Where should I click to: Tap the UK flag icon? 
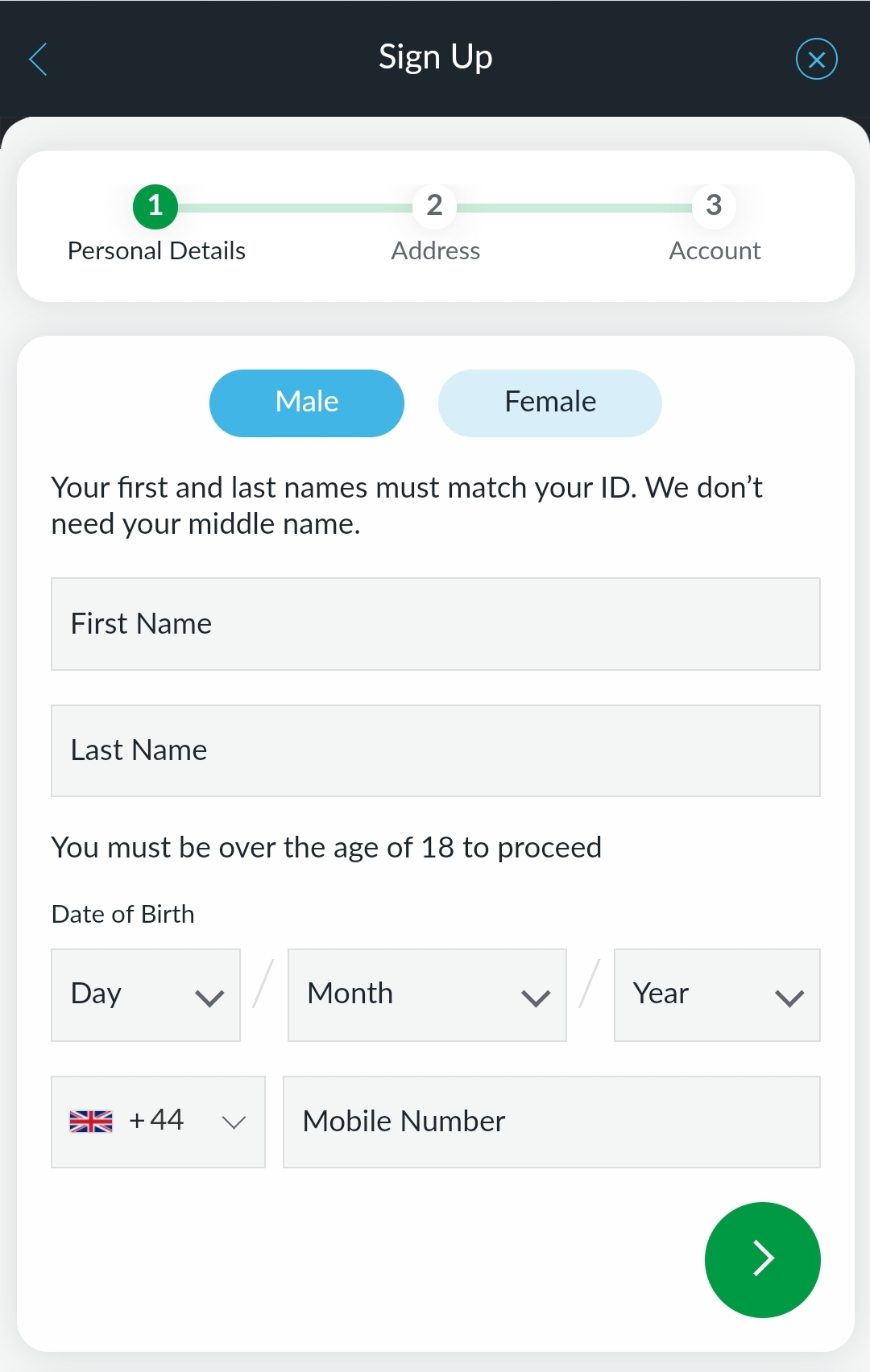click(x=91, y=1122)
